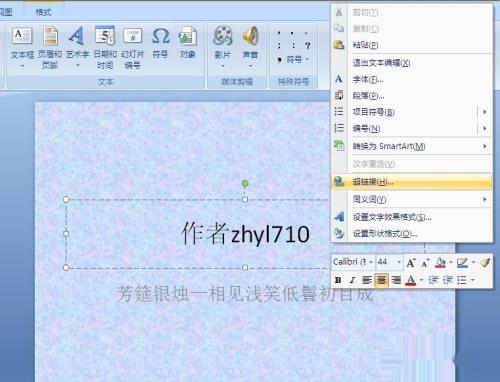The image size is (500, 382).
Task: Insert the question mark special symbol
Action: [x=308, y=45]
